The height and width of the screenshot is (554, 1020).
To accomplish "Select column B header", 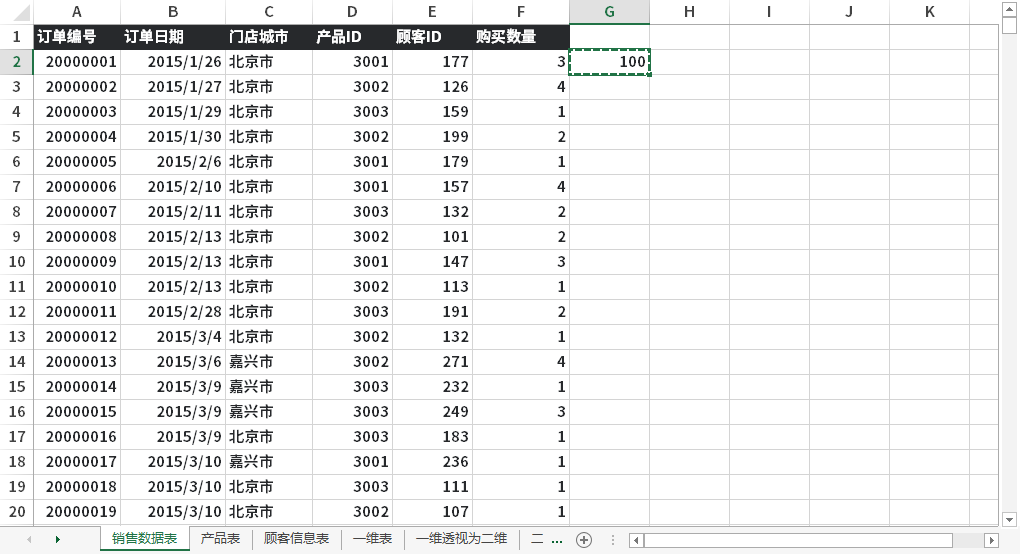I will (173, 12).
